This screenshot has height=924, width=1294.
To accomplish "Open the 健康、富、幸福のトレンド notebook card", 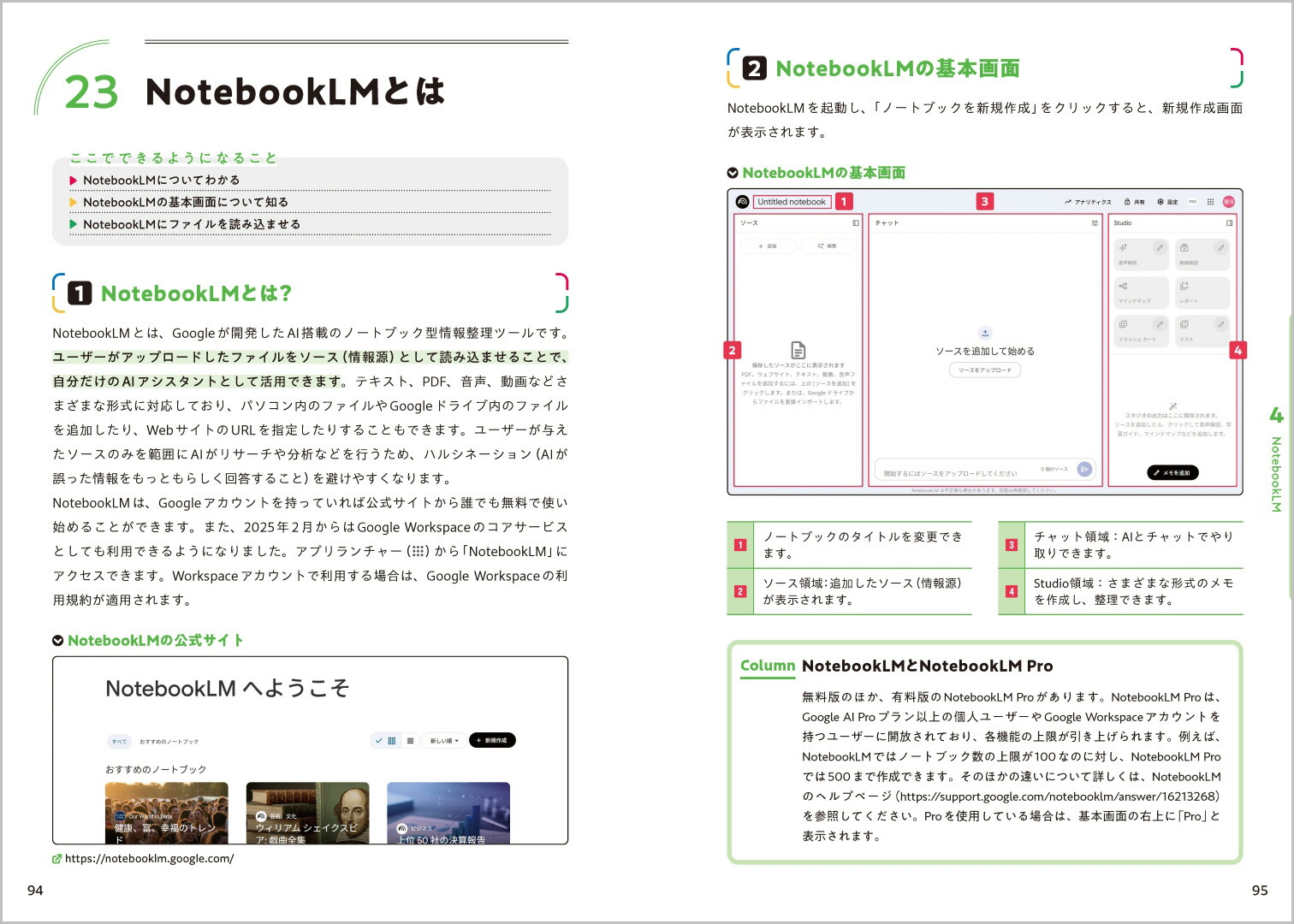I will (x=167, y=813).
